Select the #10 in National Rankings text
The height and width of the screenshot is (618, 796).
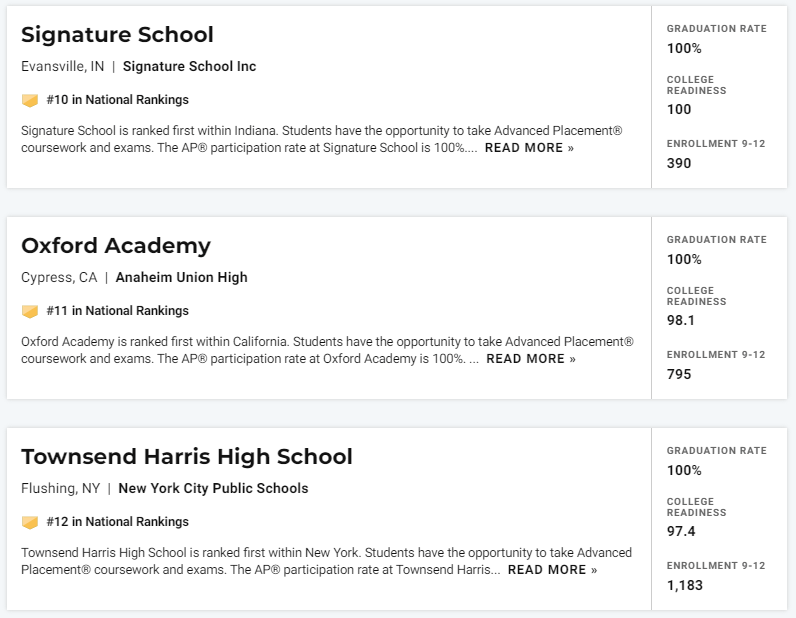point(117,100)
